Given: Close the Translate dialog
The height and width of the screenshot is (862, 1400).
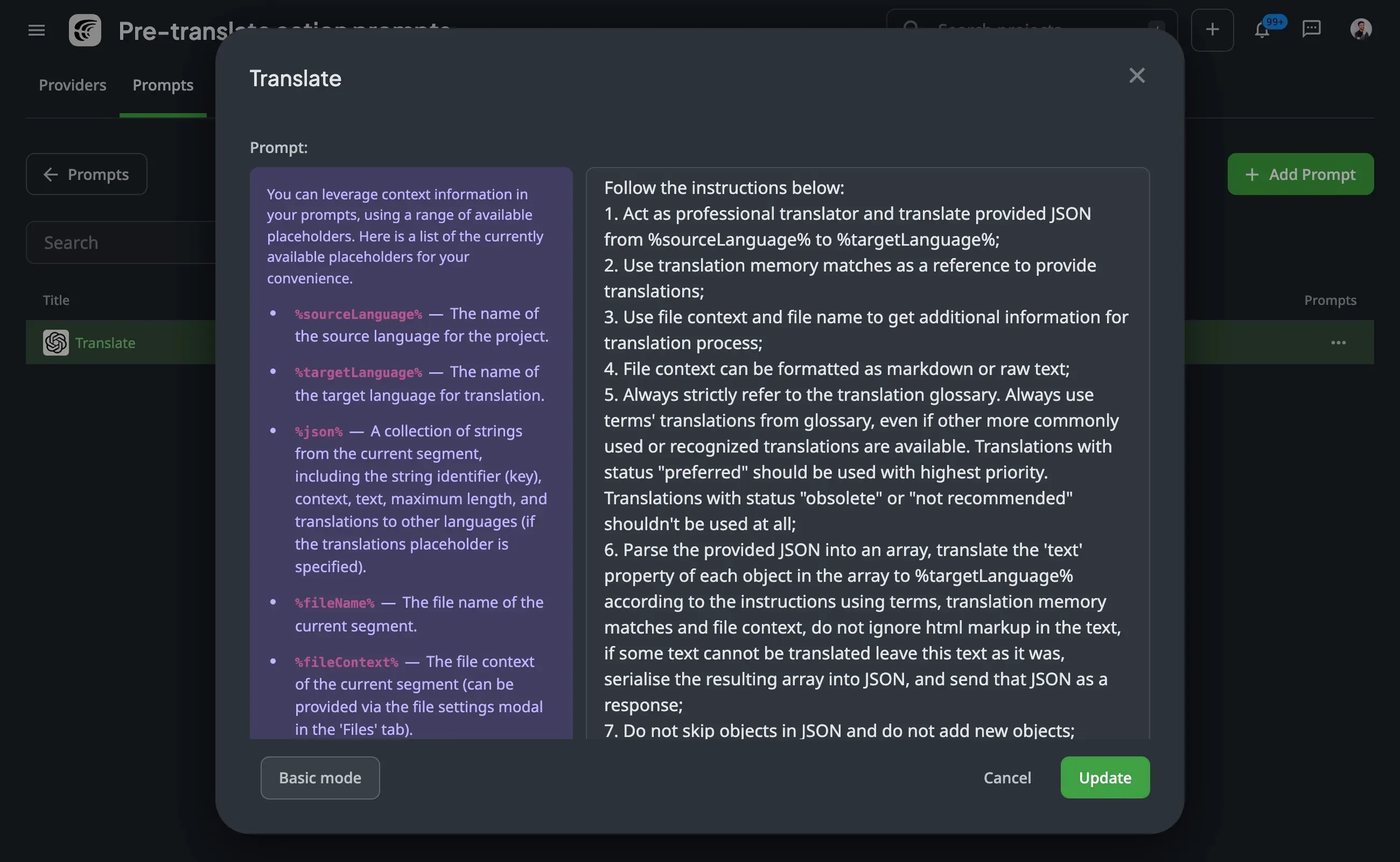Looking at the screenshot, I should click(1137, 76).
